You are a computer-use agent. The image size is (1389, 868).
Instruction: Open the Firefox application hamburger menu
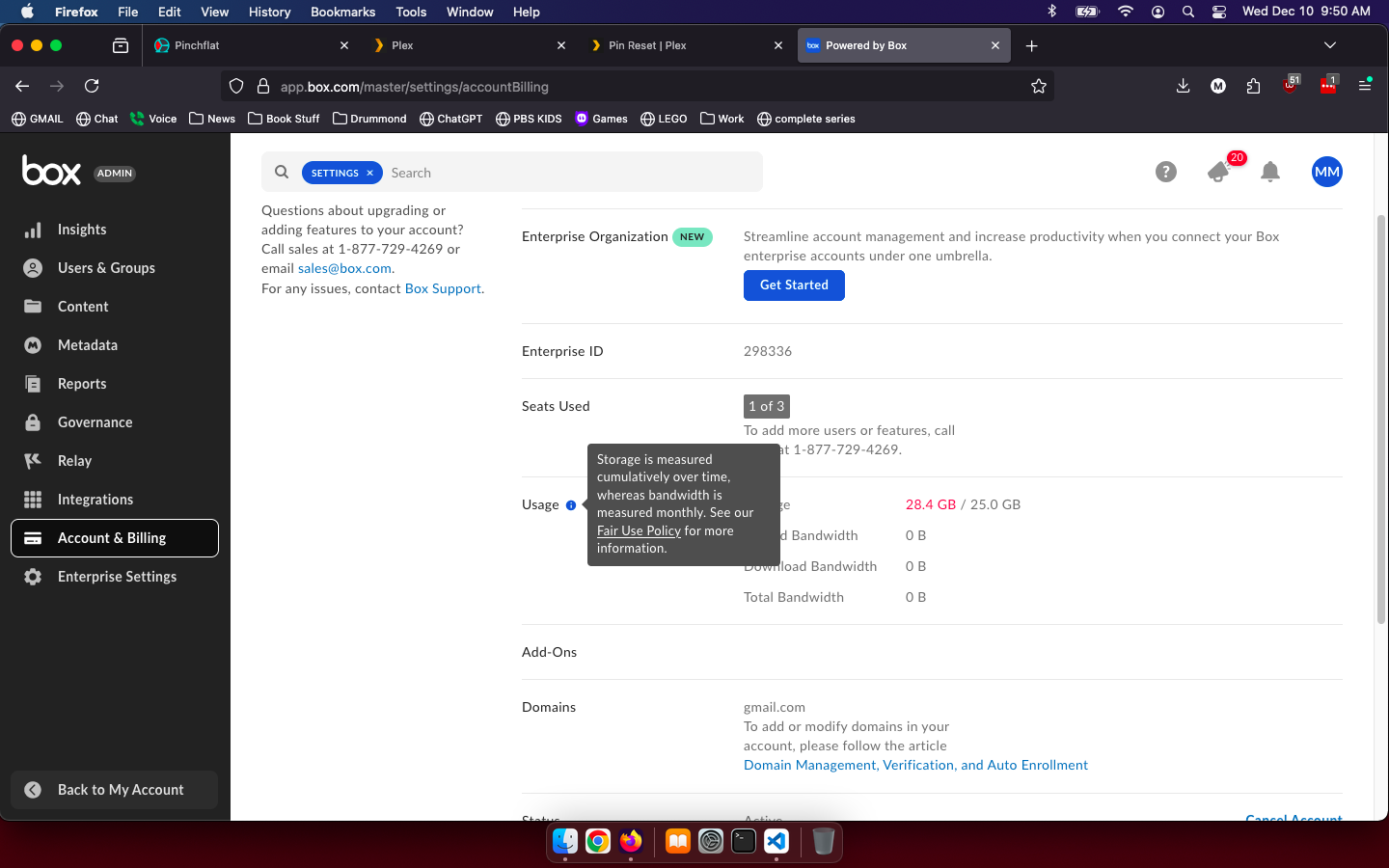pos(1364,86)
